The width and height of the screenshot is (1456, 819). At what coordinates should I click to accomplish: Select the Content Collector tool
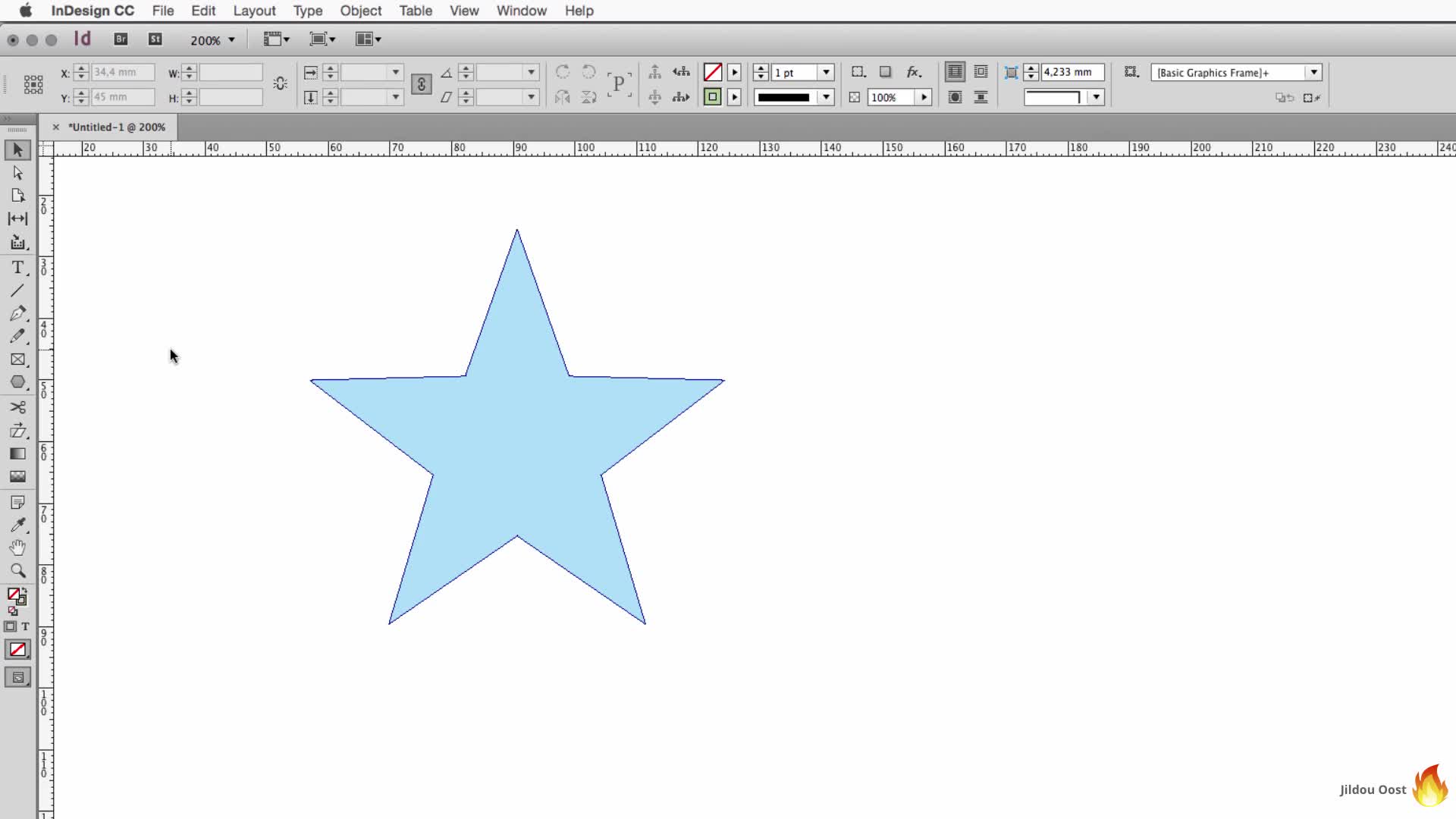click(x=17, y=243)
